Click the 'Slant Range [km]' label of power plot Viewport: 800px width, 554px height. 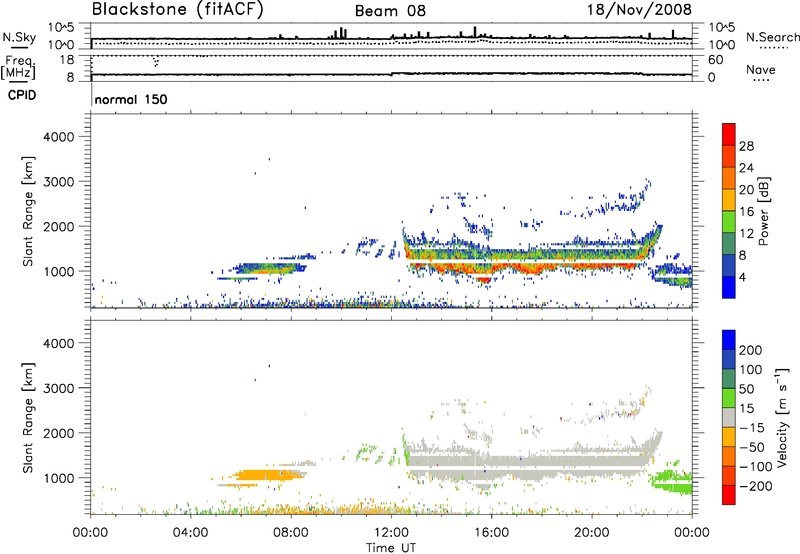tap(28, 211)
